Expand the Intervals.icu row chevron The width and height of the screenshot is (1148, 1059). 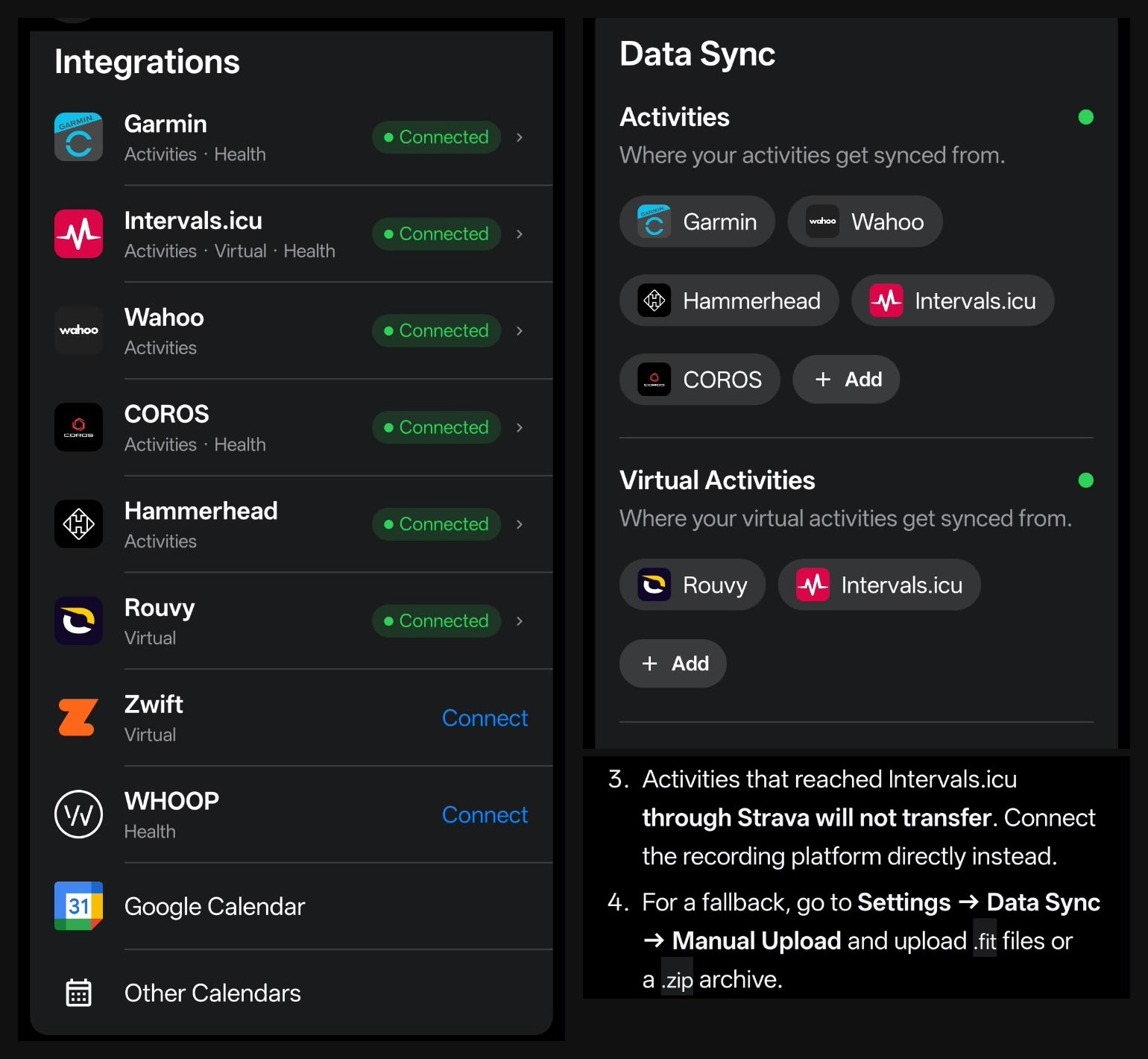520,234
